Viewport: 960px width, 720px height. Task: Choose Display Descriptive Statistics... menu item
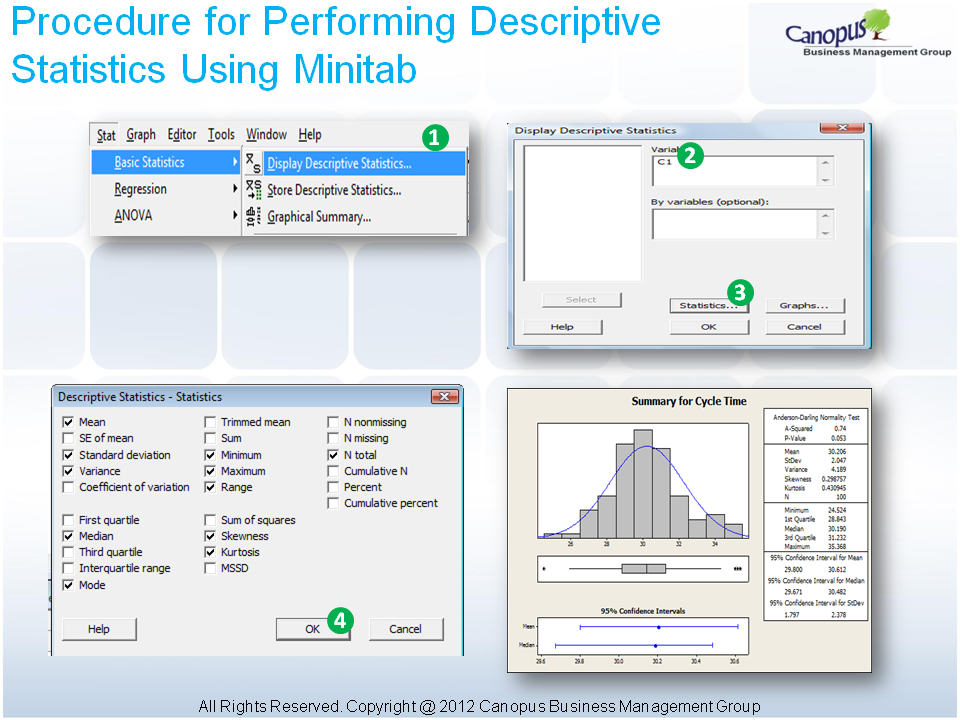click(355, 163)
